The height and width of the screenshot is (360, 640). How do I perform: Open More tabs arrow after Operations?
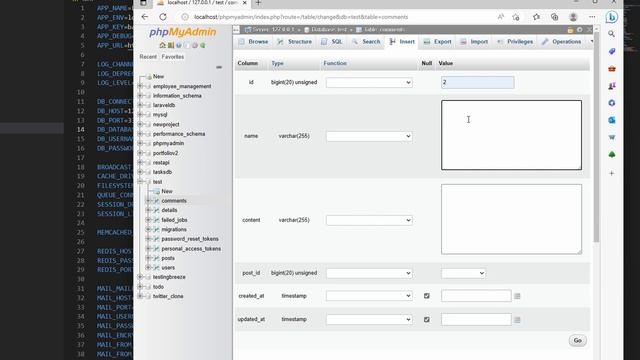[591, 42]
